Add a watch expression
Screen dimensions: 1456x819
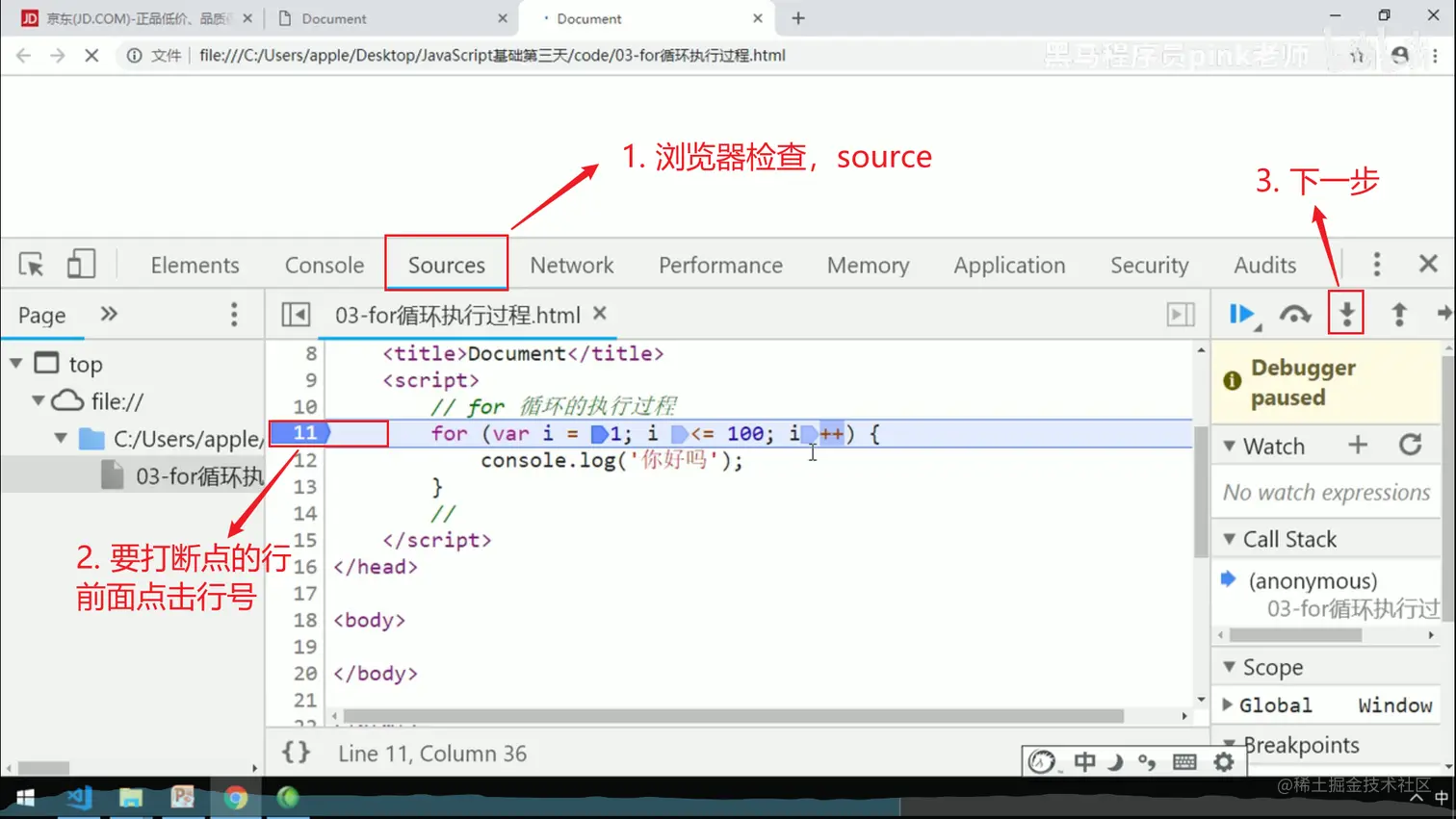pos(1358,445)
